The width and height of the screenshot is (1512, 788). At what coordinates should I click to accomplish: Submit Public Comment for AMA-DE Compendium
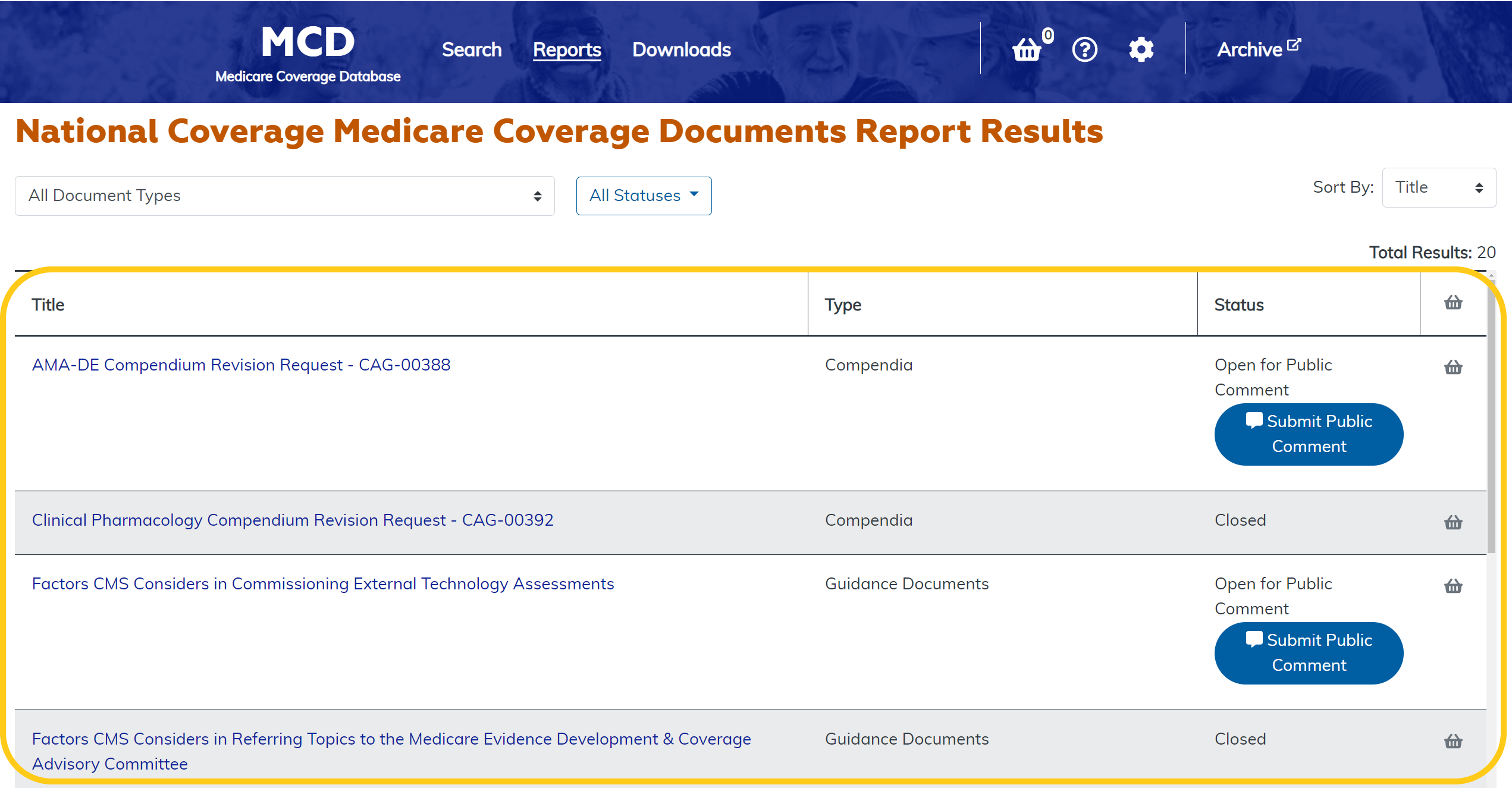[1309, 434]
